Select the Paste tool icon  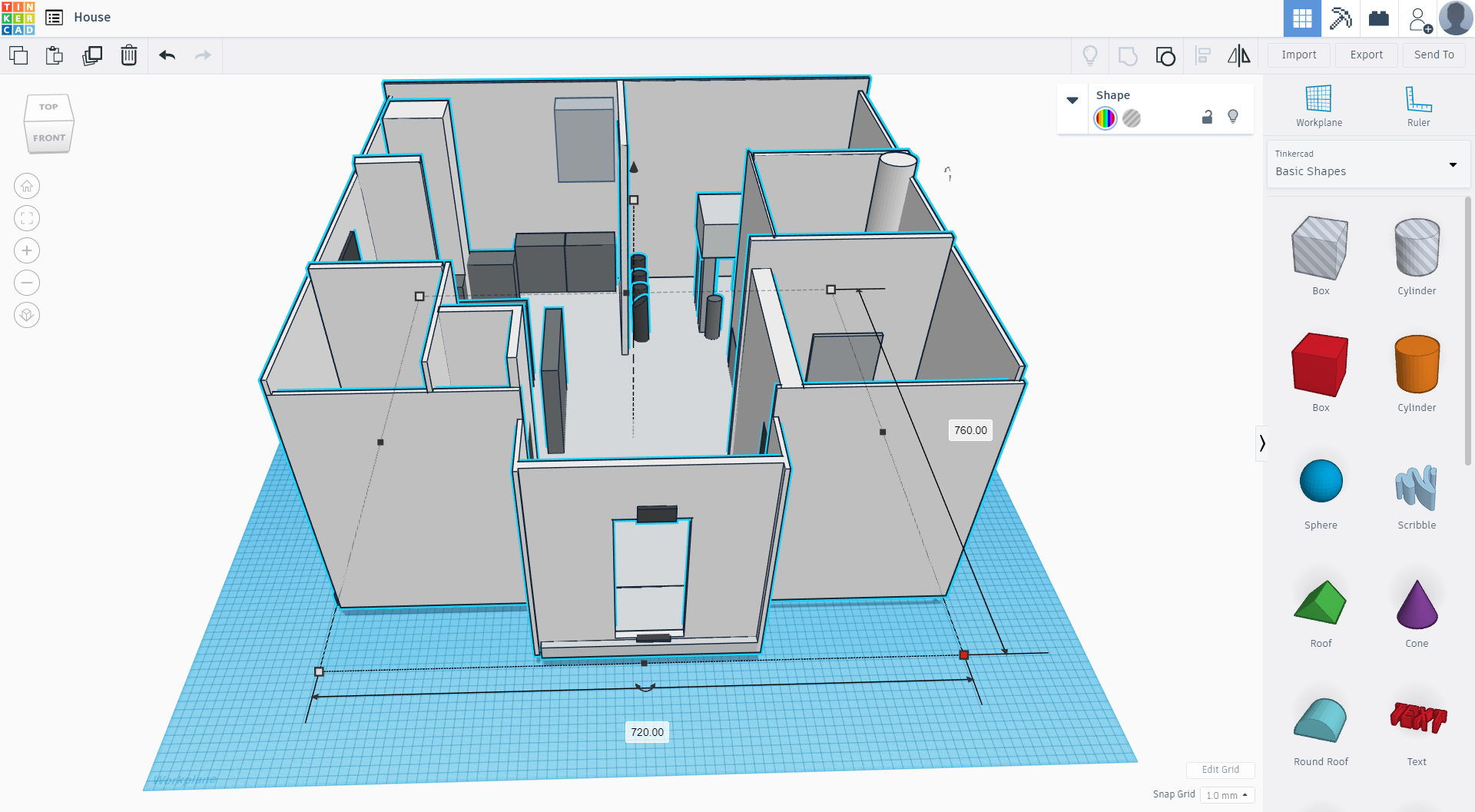(x=55, y=55)
